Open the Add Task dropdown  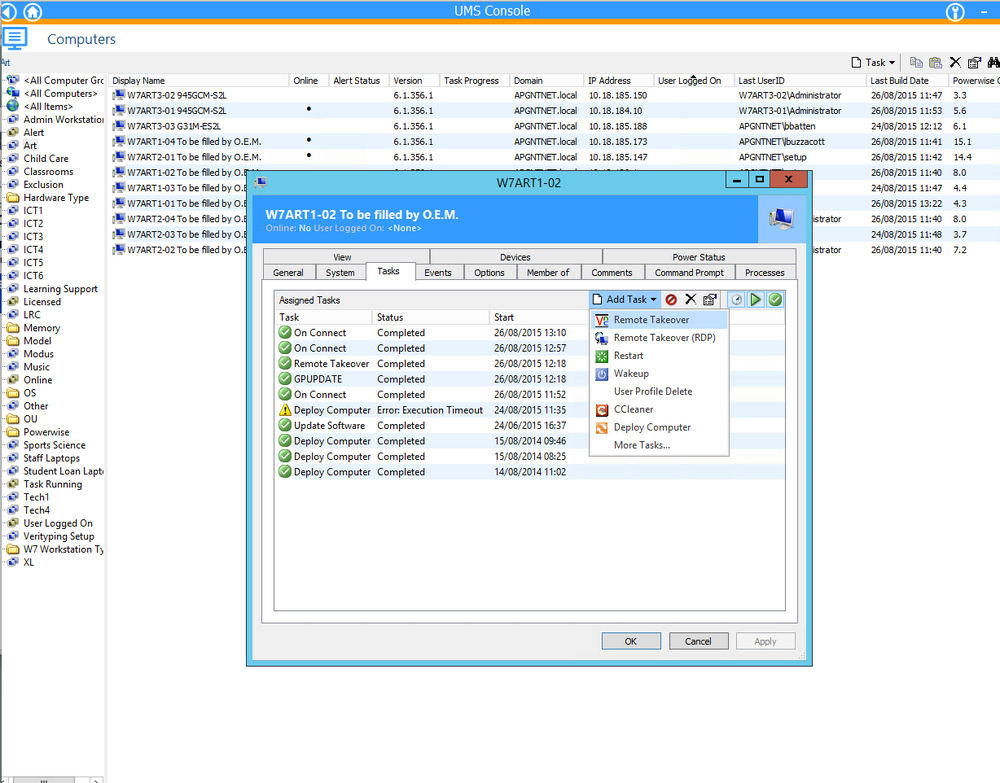tap(625, 300)
